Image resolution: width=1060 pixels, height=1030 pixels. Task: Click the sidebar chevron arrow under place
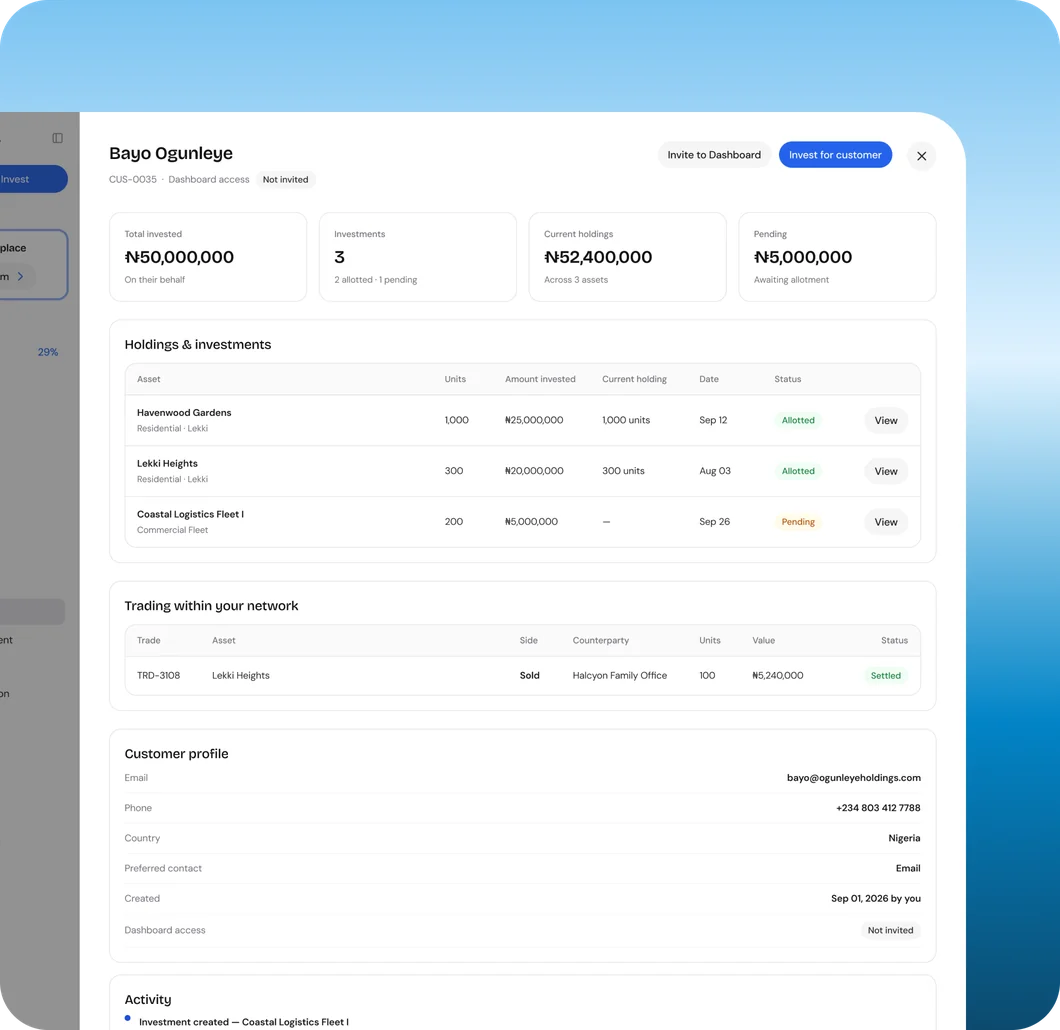[x=20, y=276]
